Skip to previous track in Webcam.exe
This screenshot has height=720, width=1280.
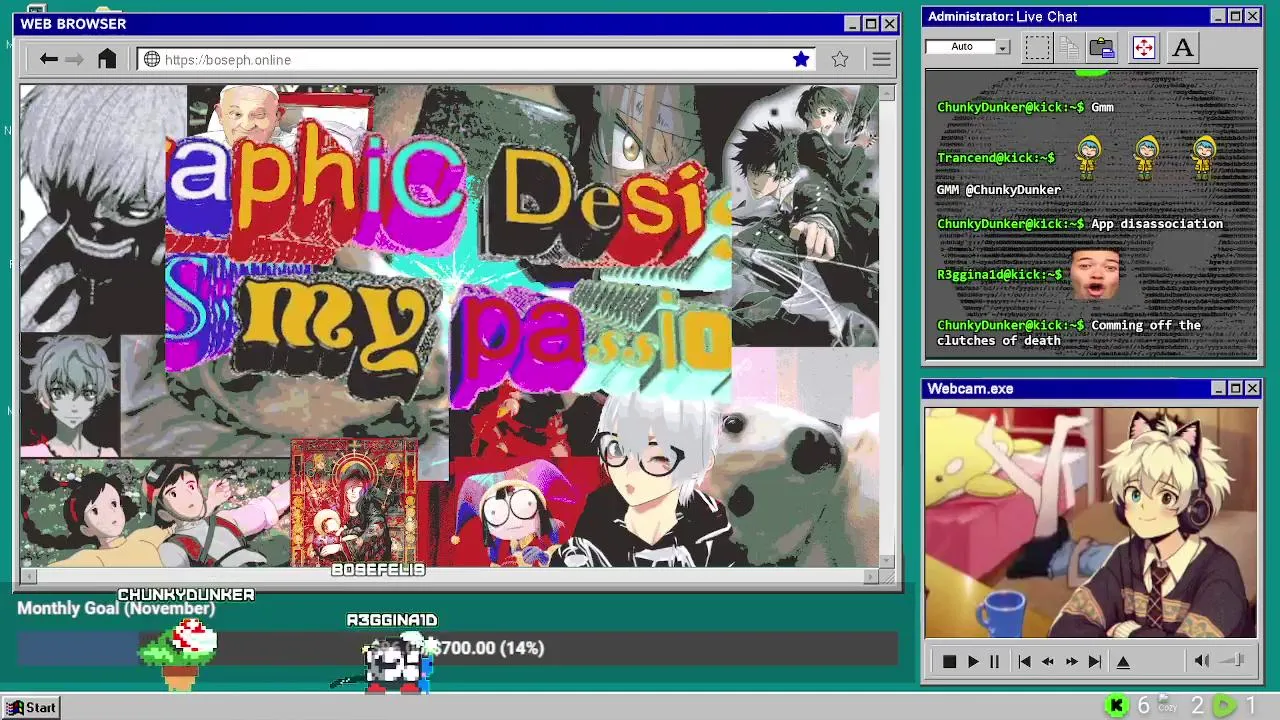[1024, 661]
